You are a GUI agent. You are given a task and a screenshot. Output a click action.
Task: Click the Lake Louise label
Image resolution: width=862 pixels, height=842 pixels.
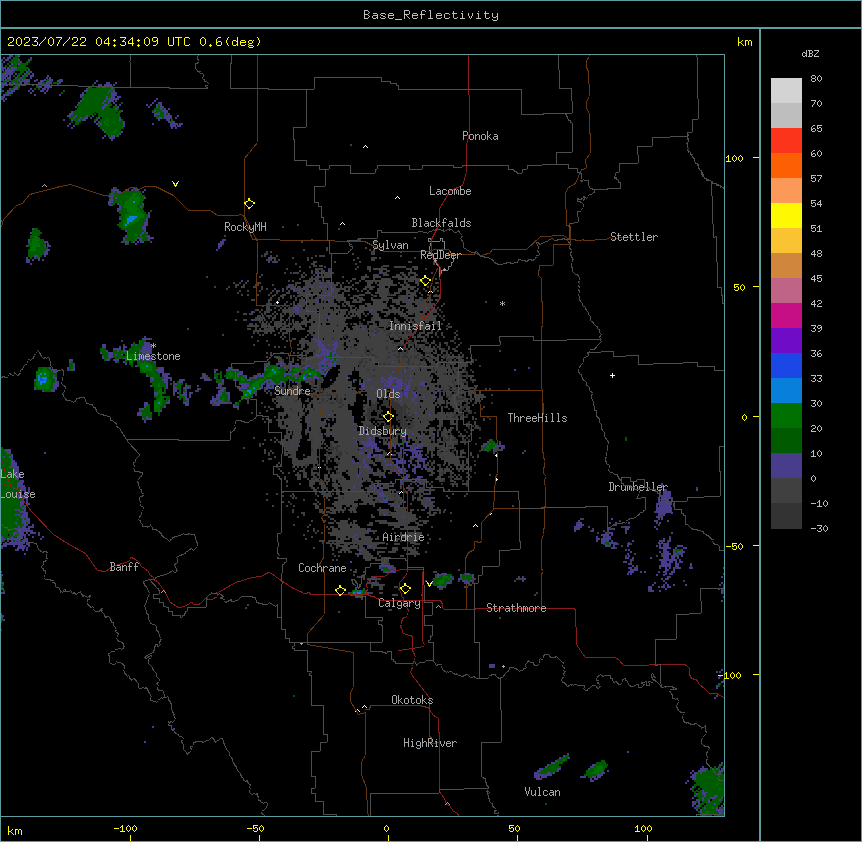[18, 484]
